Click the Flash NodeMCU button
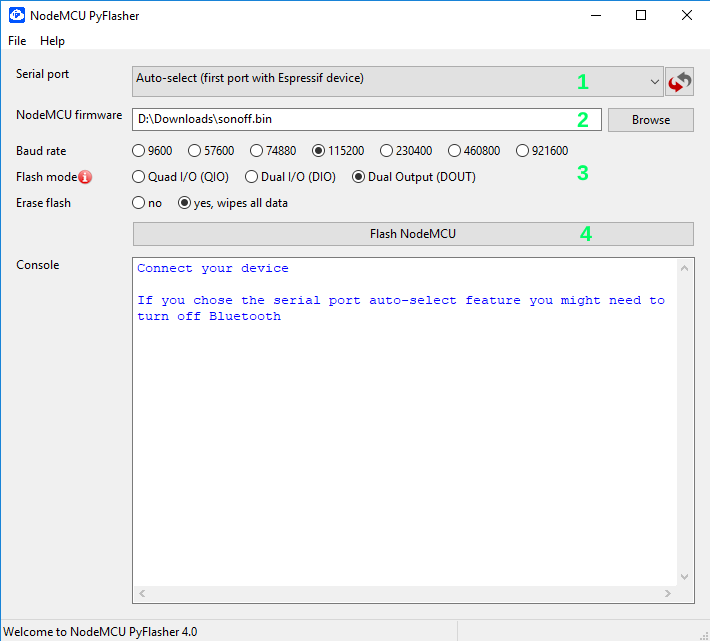The width and height of the screenshot is (710, 641). [413, 234]
